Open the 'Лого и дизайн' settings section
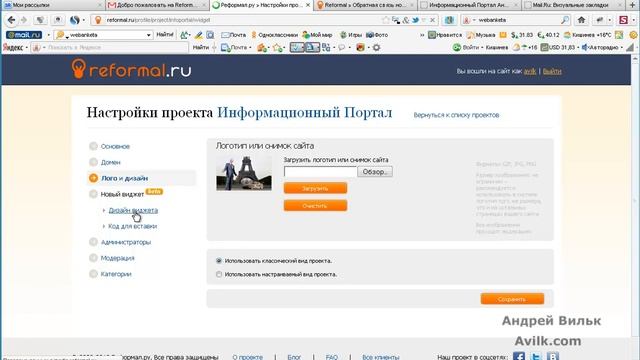Viewport: 640px width, 360px height. 124,178
